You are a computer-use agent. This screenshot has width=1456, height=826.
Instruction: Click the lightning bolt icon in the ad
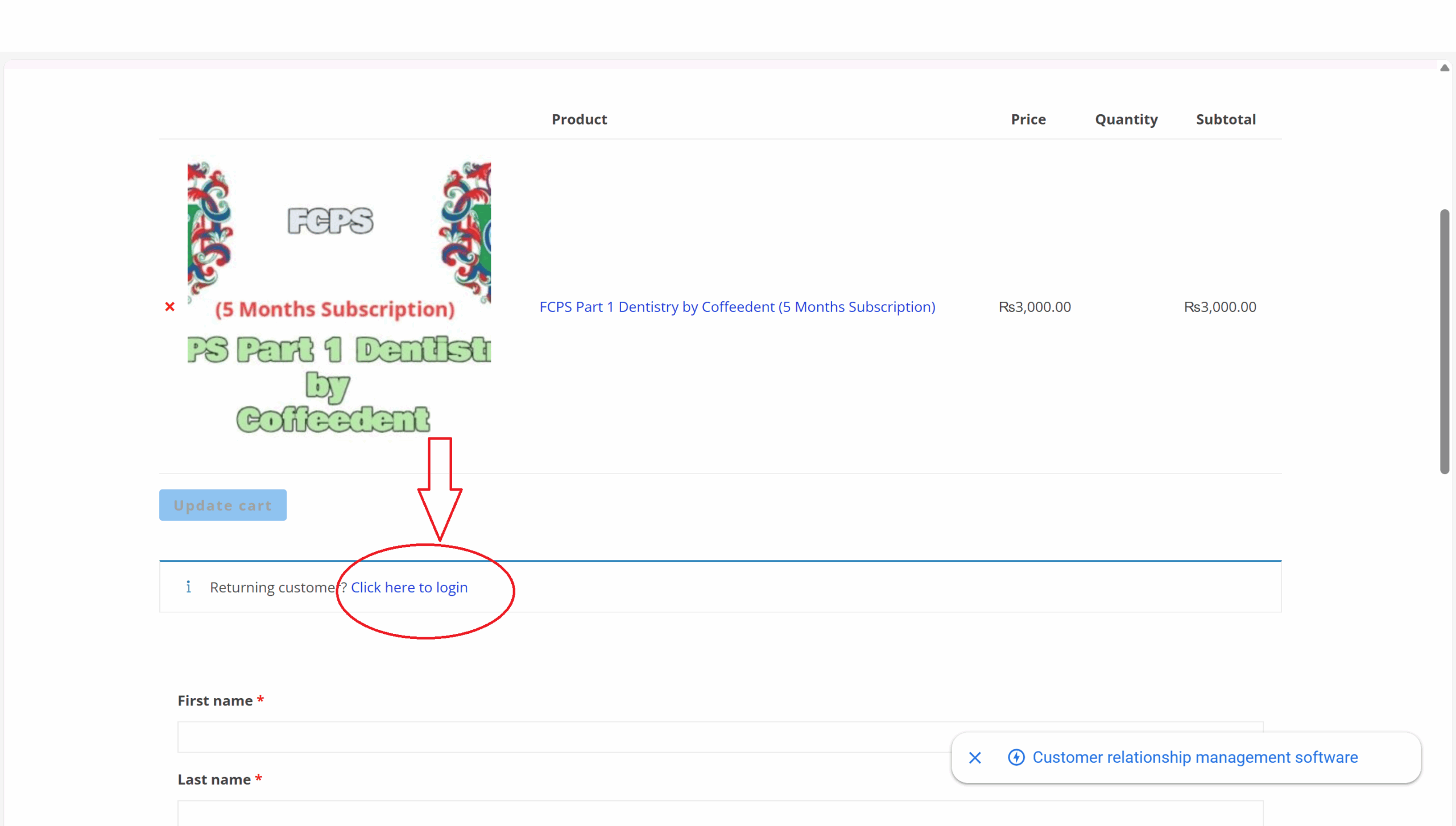coord(1016,758)
